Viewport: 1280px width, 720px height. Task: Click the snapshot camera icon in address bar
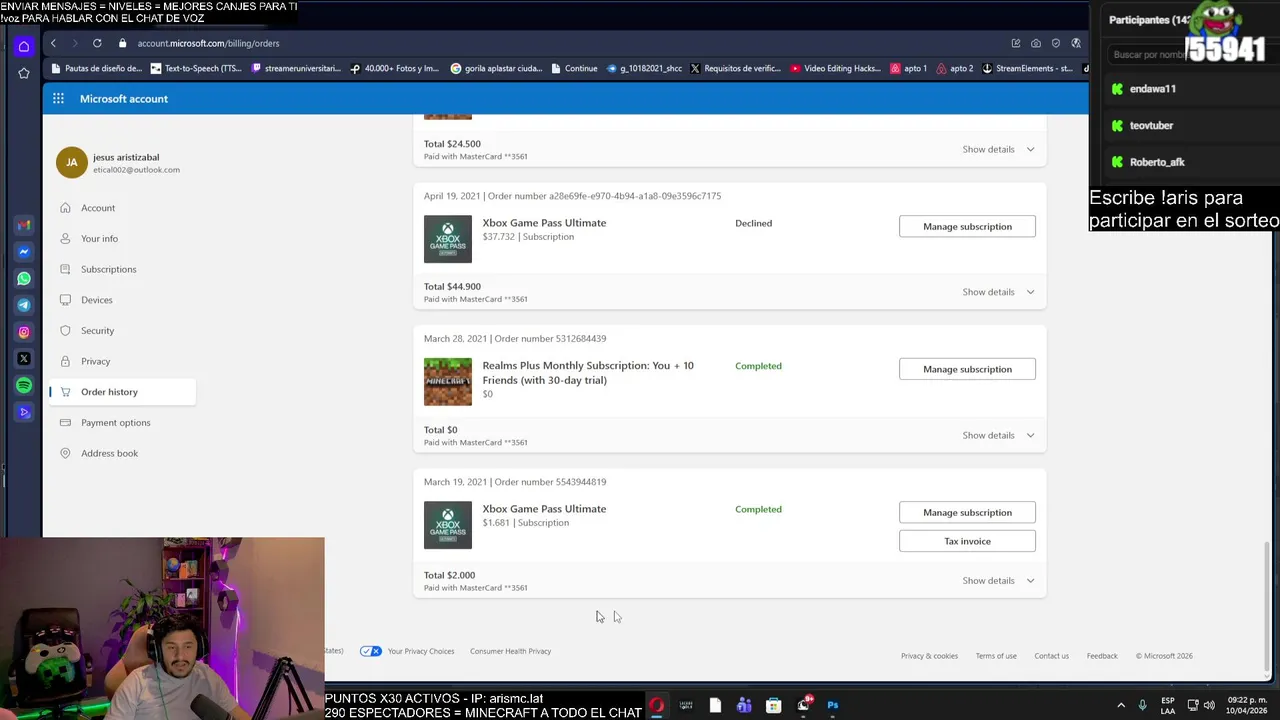tap(1036, 43)
